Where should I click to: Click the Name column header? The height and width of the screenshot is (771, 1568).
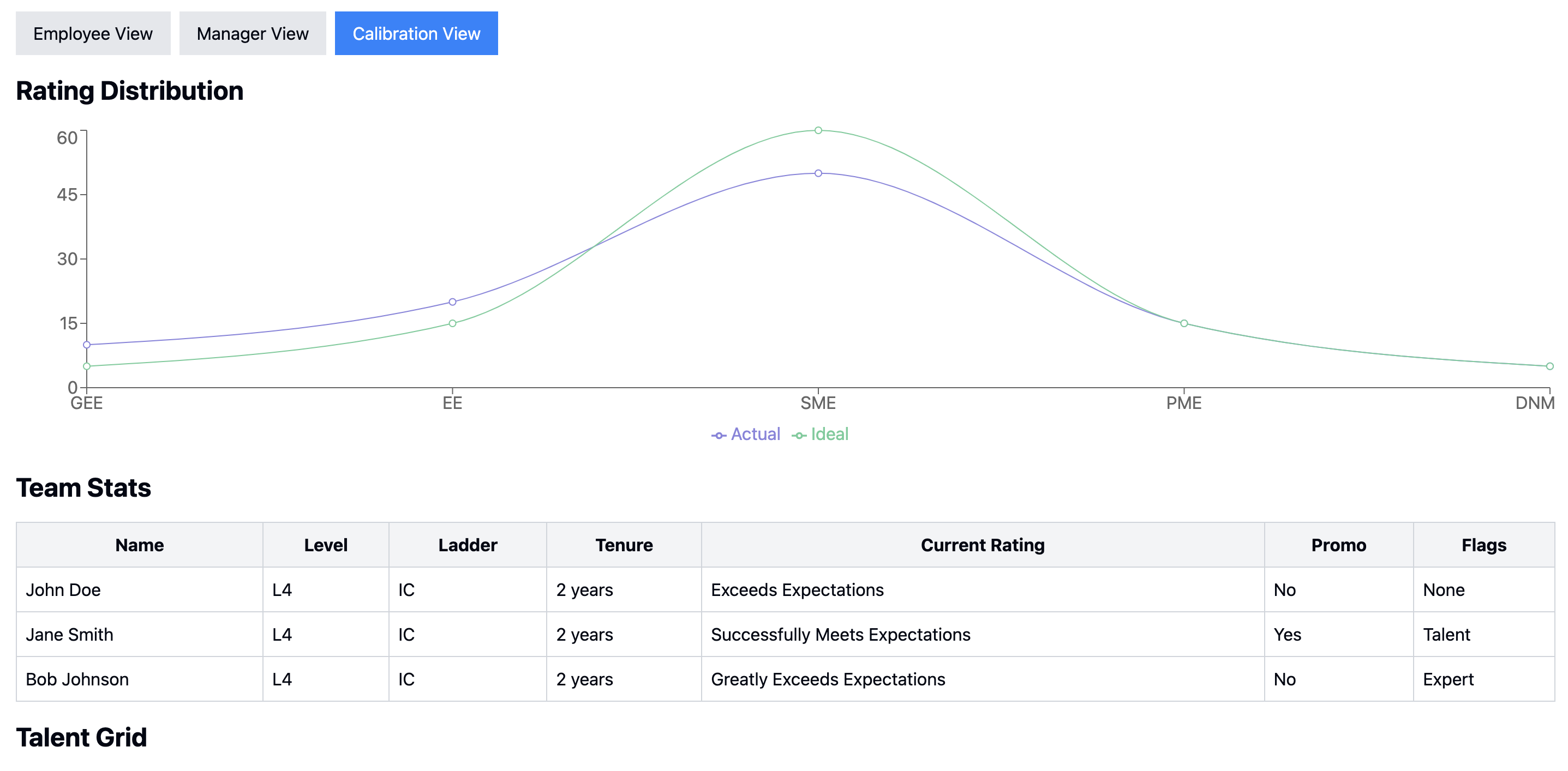point(139,545)
